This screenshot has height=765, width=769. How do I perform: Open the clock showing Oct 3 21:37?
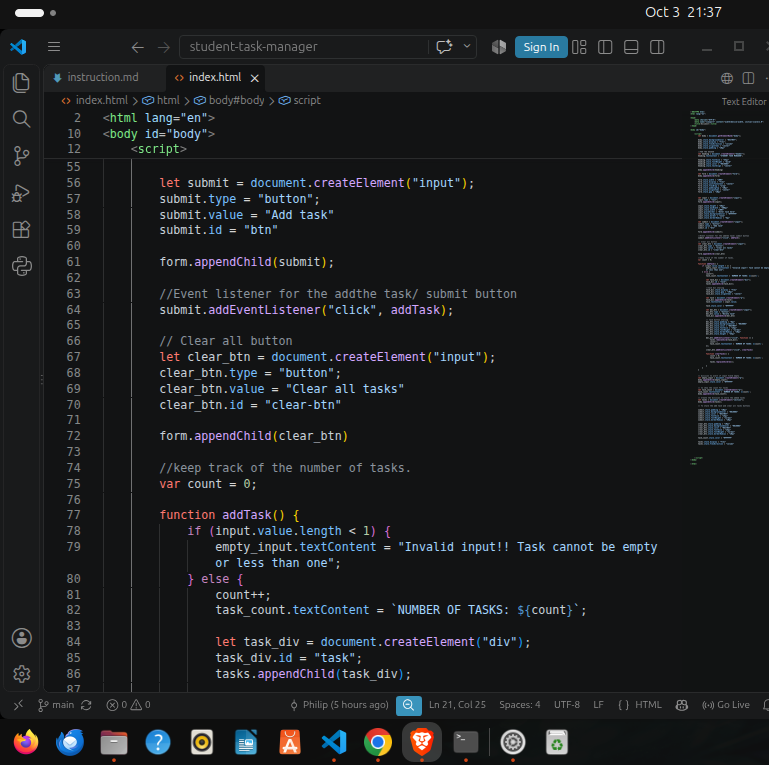pos(683,12)
